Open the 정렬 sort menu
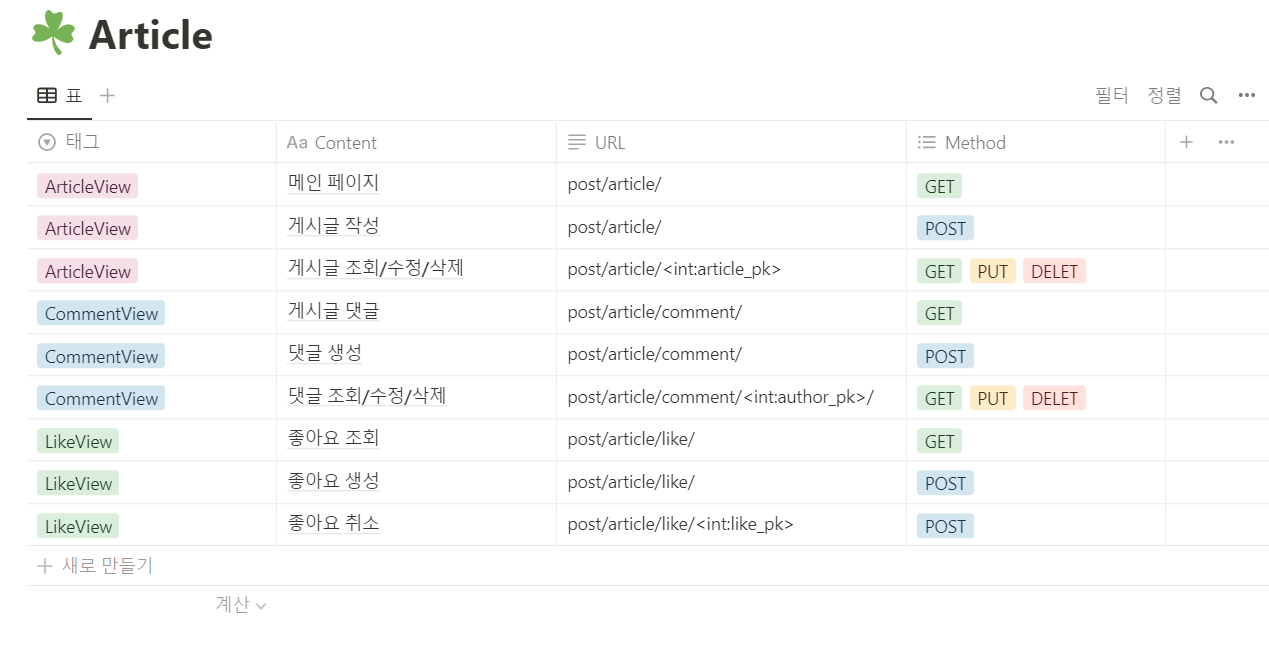 tap(1164, 94)
